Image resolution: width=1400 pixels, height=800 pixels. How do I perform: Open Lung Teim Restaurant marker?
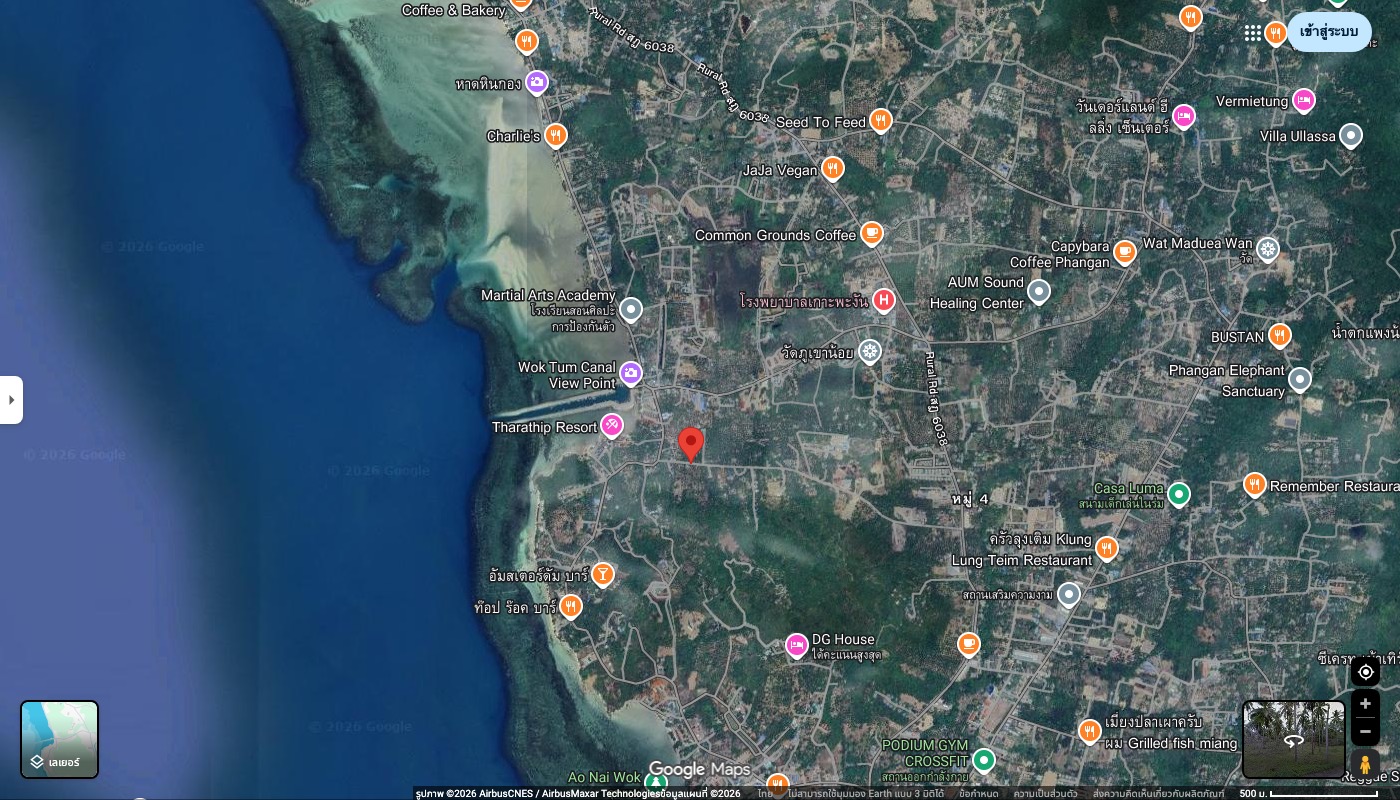(x=1106, y=548)
